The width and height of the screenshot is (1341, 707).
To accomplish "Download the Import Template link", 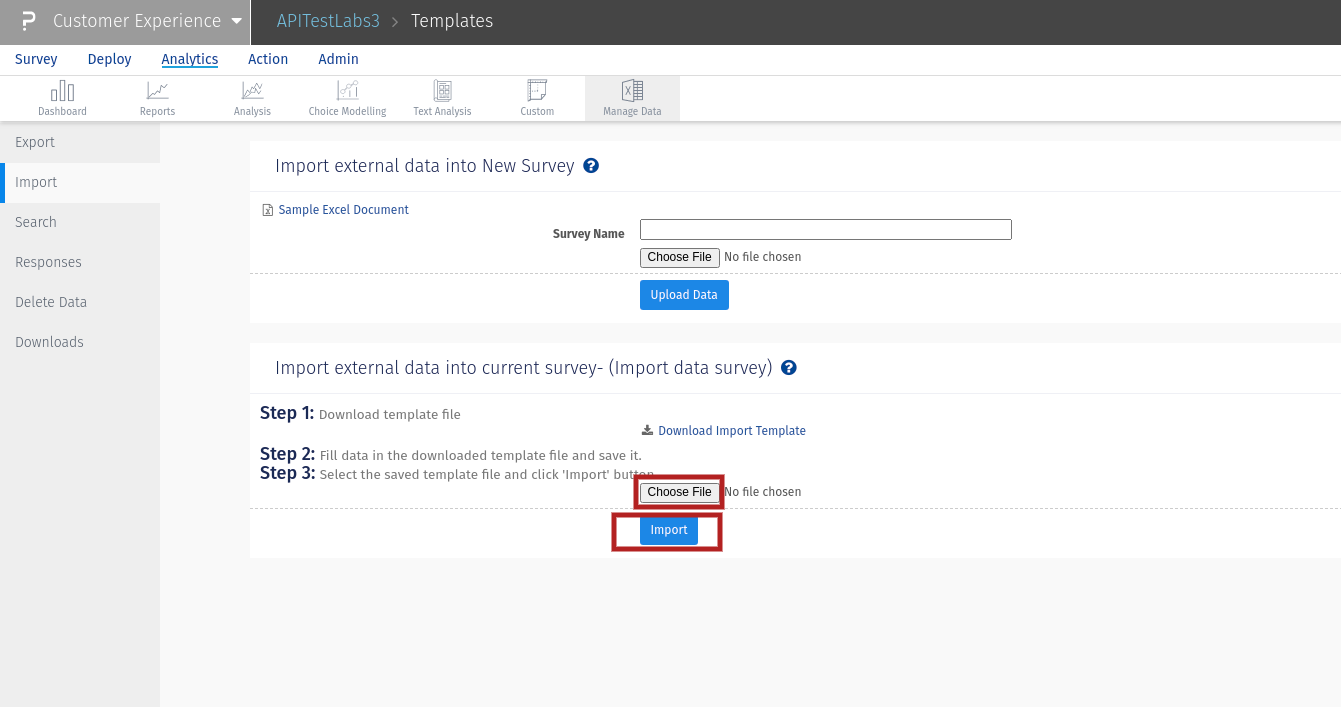I will click(x=731, y=431).
